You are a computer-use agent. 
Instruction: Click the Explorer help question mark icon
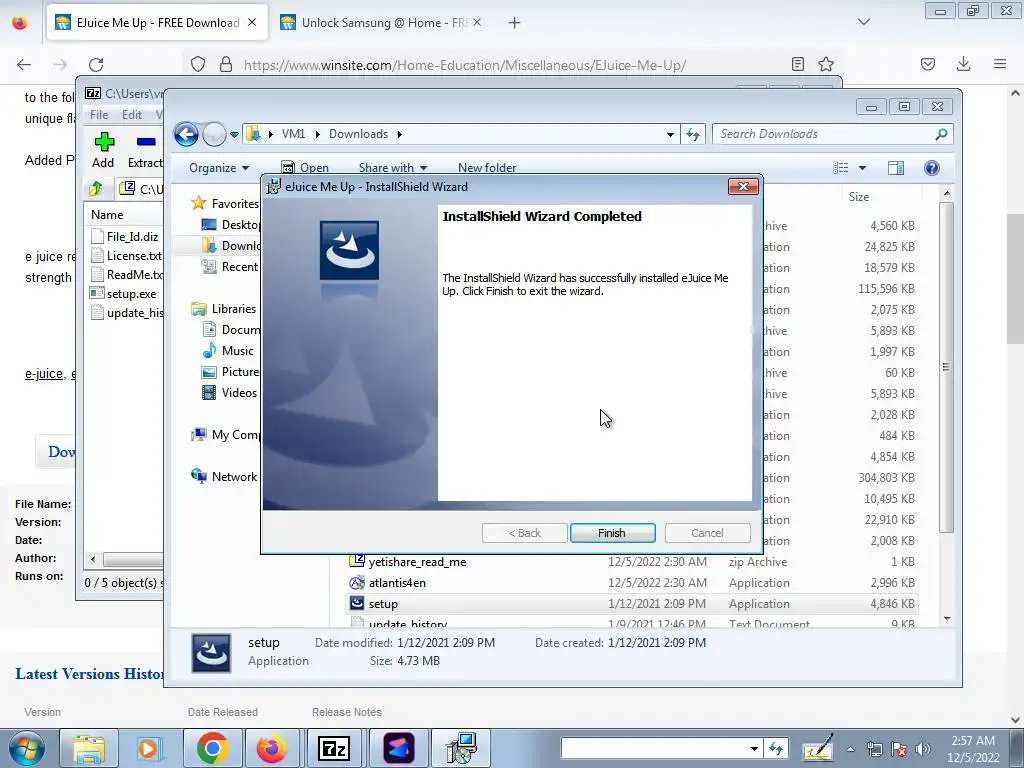[x=932, y=168]
